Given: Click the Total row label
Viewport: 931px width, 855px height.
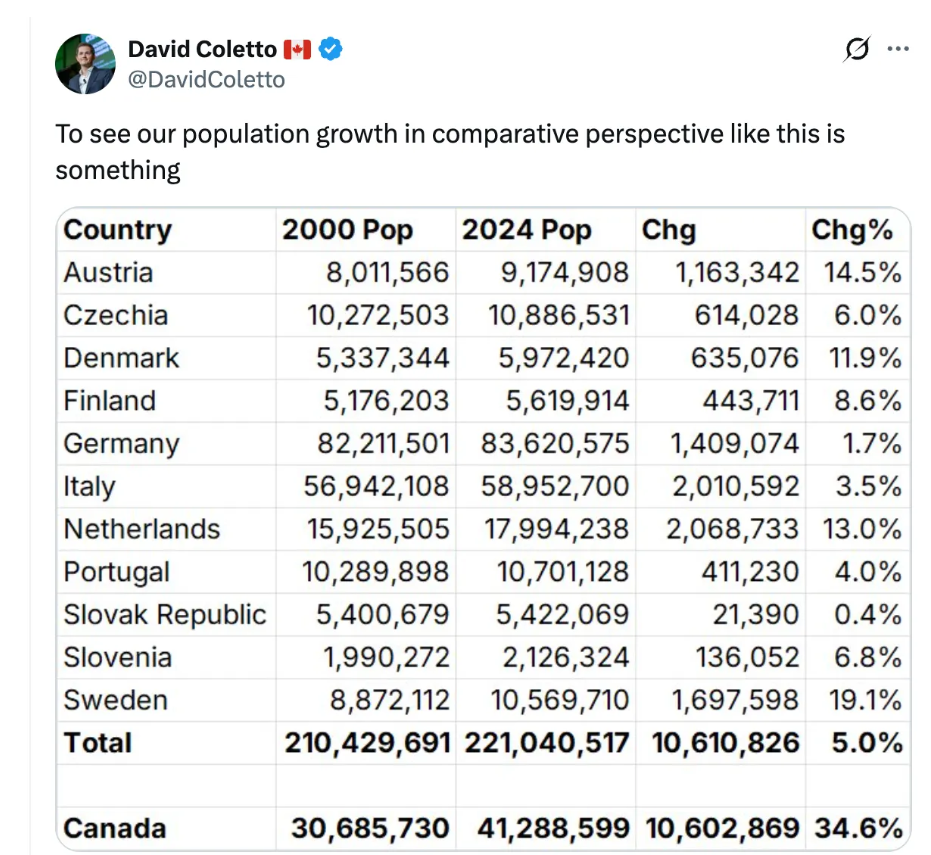Looking at the screenshot, I should click(97, 743).
